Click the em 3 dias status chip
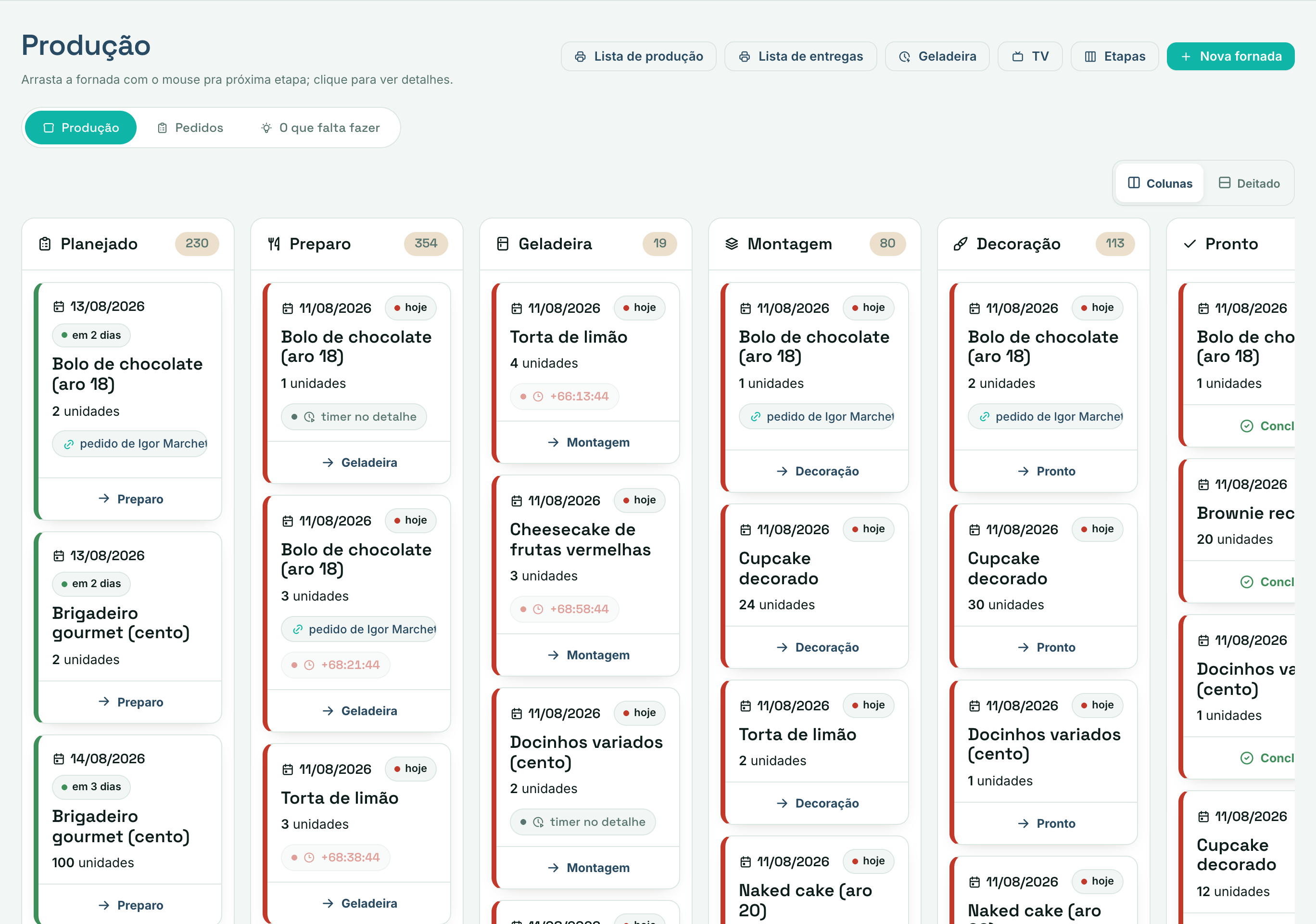The width and height of the screenshot is (1316, 924). point(92,787)
